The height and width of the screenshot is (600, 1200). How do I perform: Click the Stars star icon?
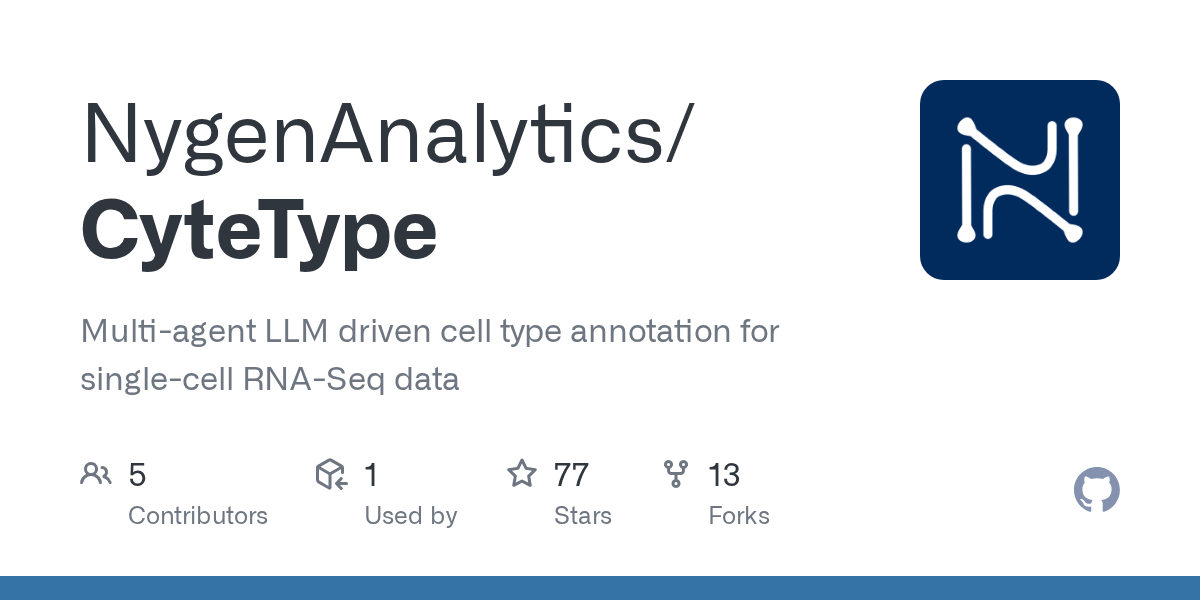click(521, 474)
